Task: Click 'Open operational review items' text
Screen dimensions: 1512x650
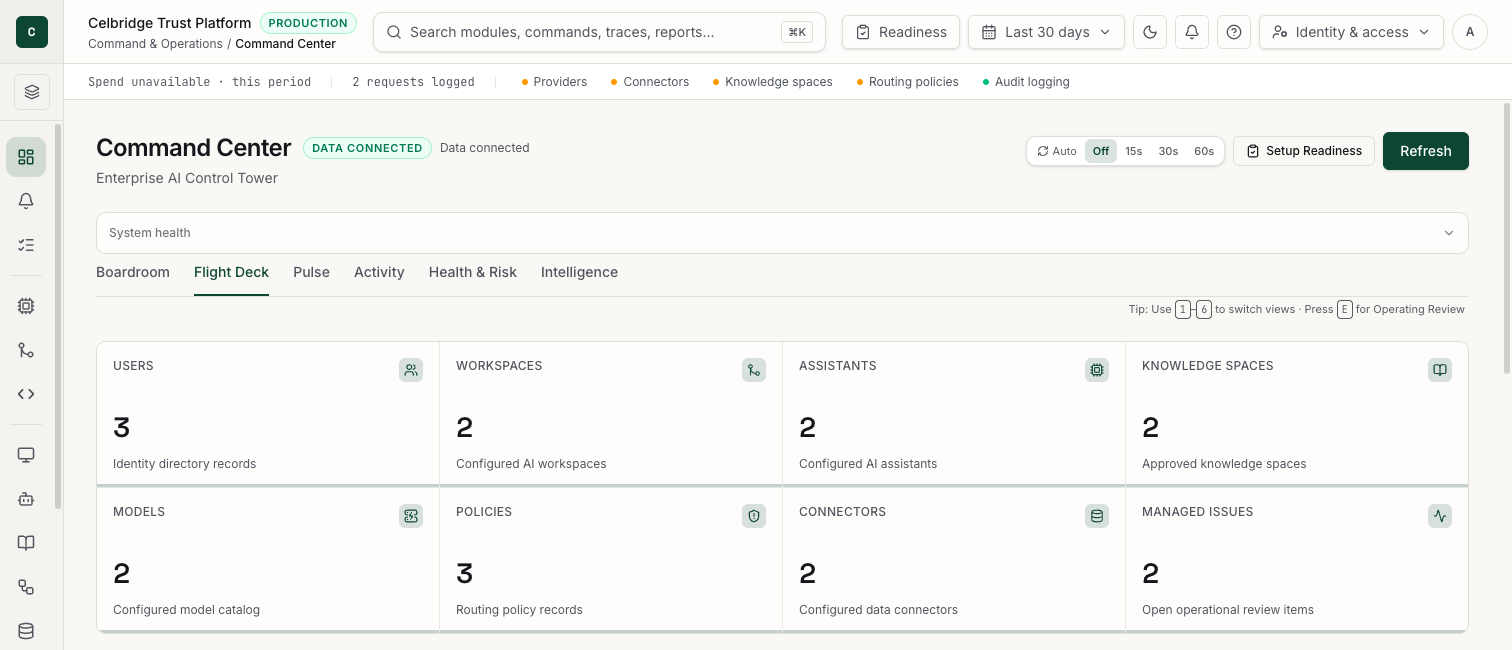Action: pyautogui.click(x=1228, y=610)
